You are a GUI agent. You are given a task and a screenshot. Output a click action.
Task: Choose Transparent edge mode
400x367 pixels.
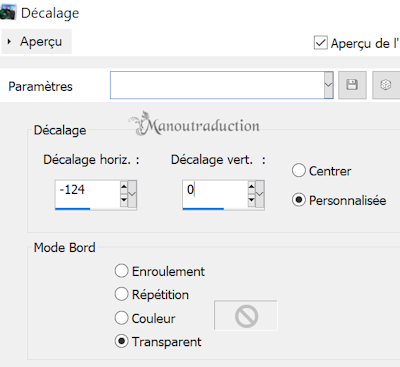point(121,341)
